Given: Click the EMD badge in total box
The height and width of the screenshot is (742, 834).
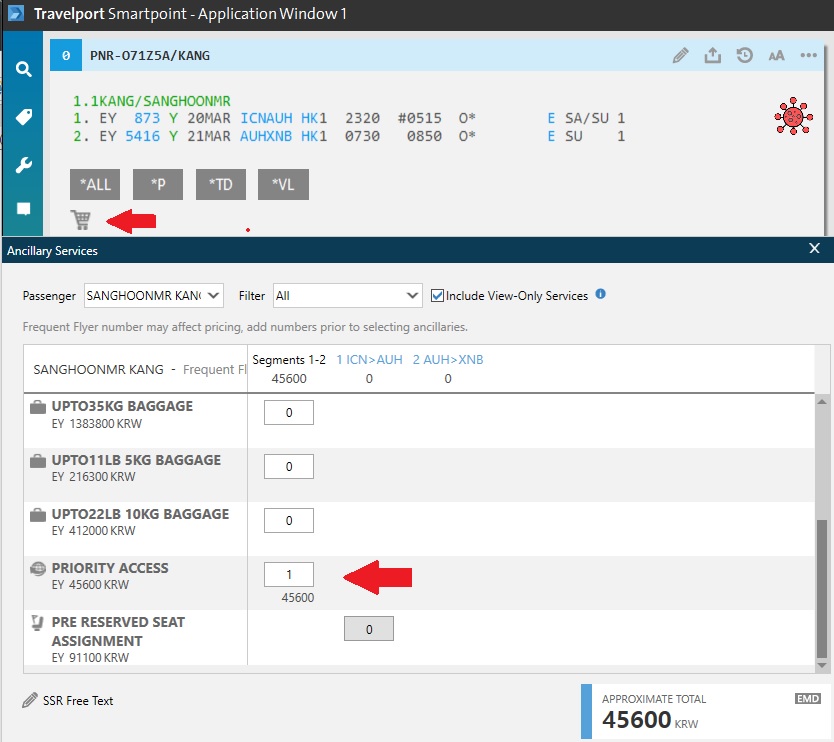Looking at the screenshot, I should click(808, 698).
